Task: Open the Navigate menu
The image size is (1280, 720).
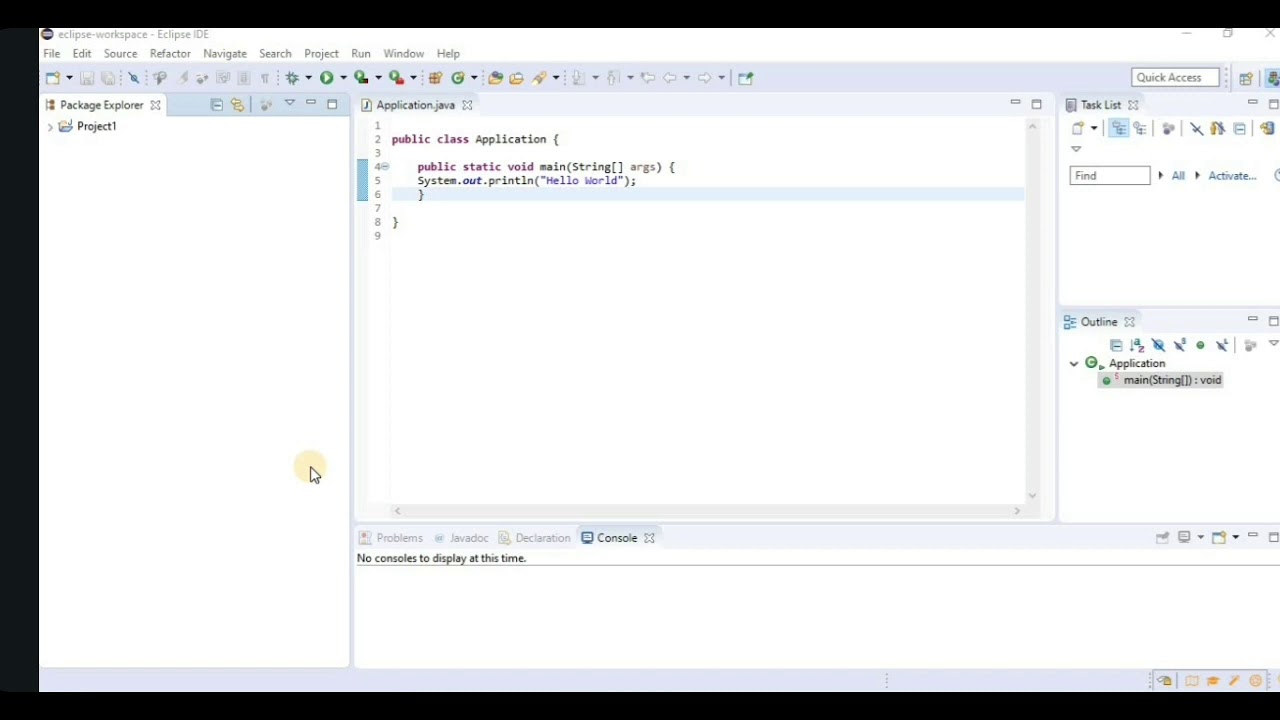Action: coord(225,54)
